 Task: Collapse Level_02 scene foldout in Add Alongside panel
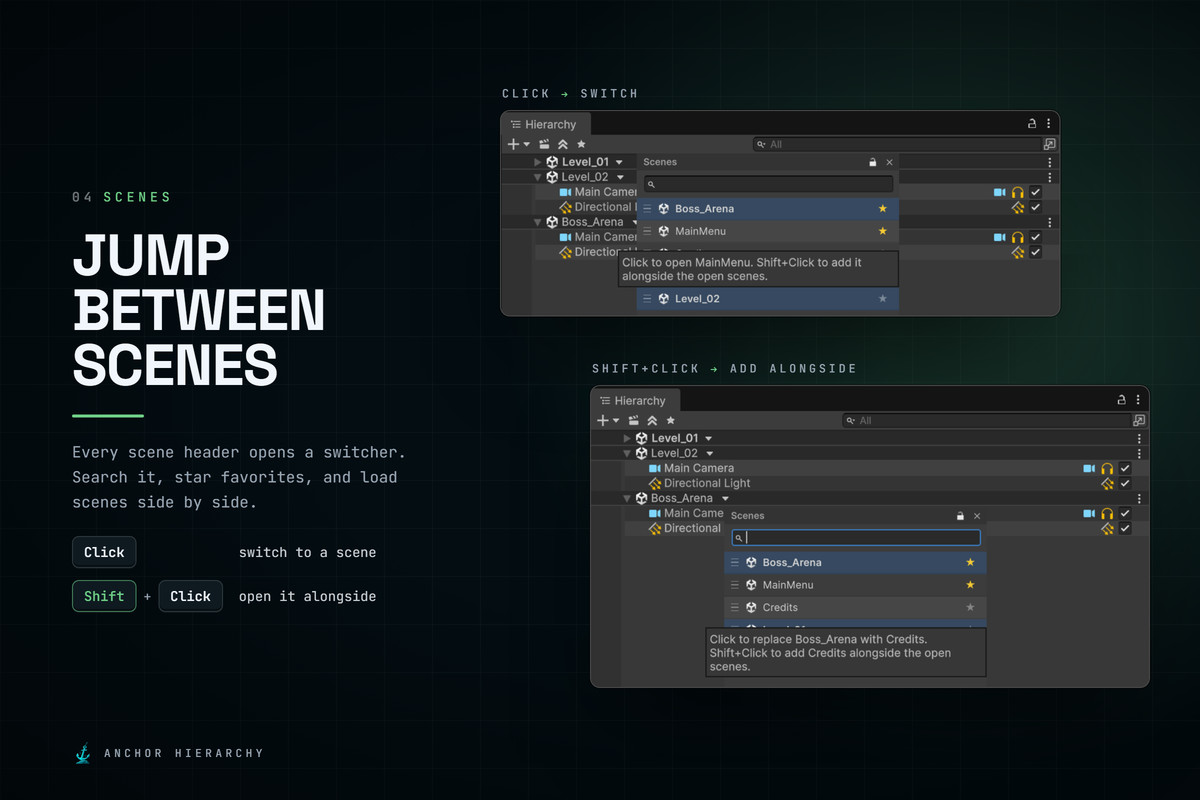[628, 453]
